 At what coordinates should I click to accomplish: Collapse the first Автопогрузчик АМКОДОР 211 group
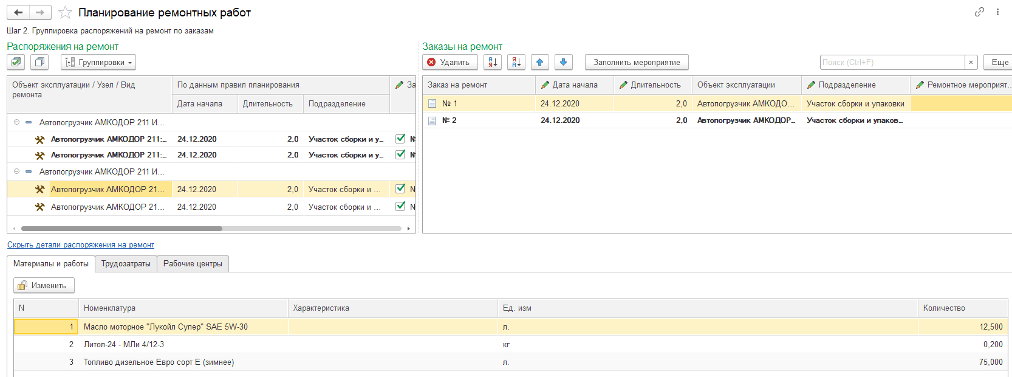[x=17, y=121]
